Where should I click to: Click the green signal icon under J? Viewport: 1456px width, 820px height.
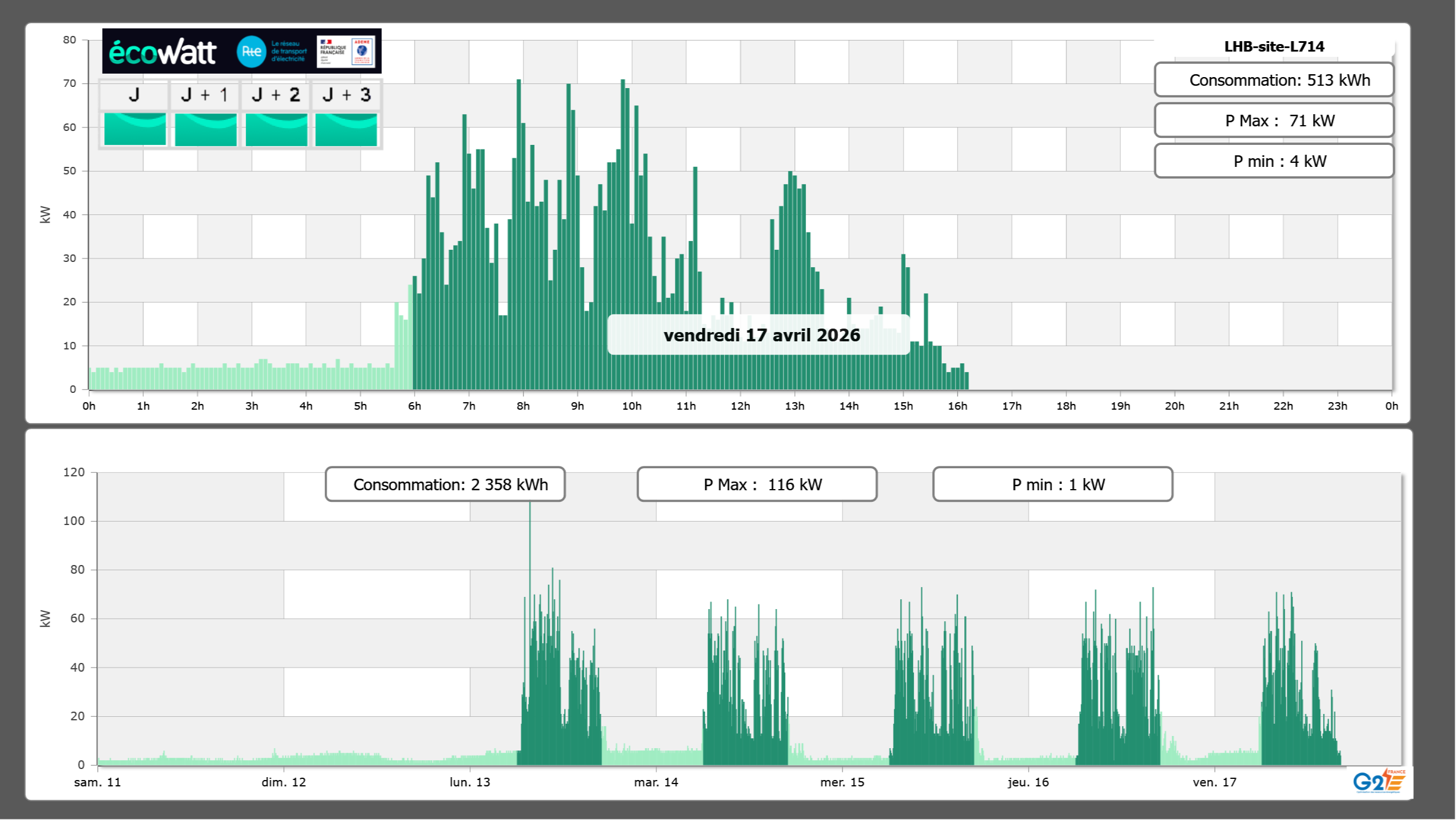point(135,129)
